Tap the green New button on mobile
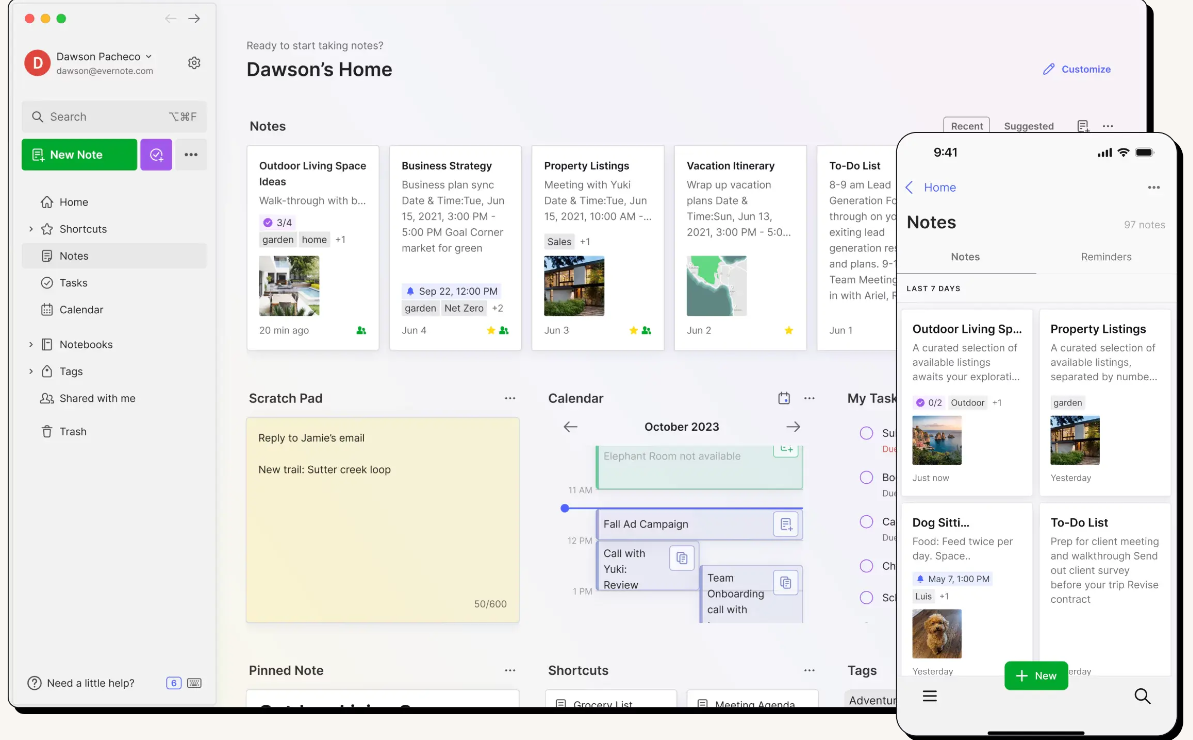The image size is (1193, 740). 1036,675
